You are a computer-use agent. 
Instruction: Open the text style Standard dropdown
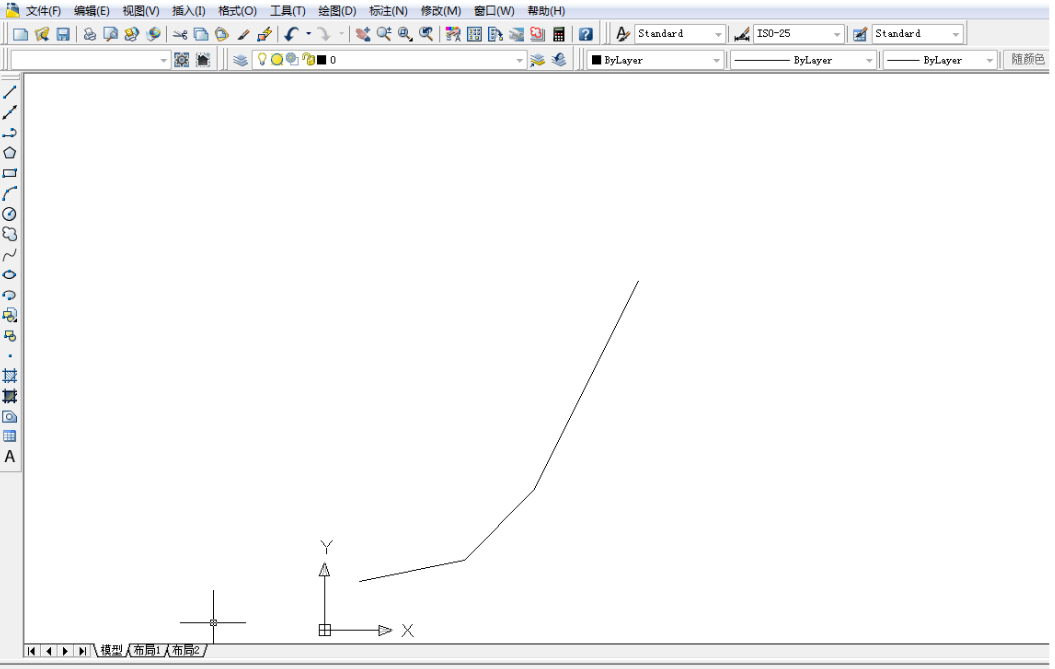(718, 34)
